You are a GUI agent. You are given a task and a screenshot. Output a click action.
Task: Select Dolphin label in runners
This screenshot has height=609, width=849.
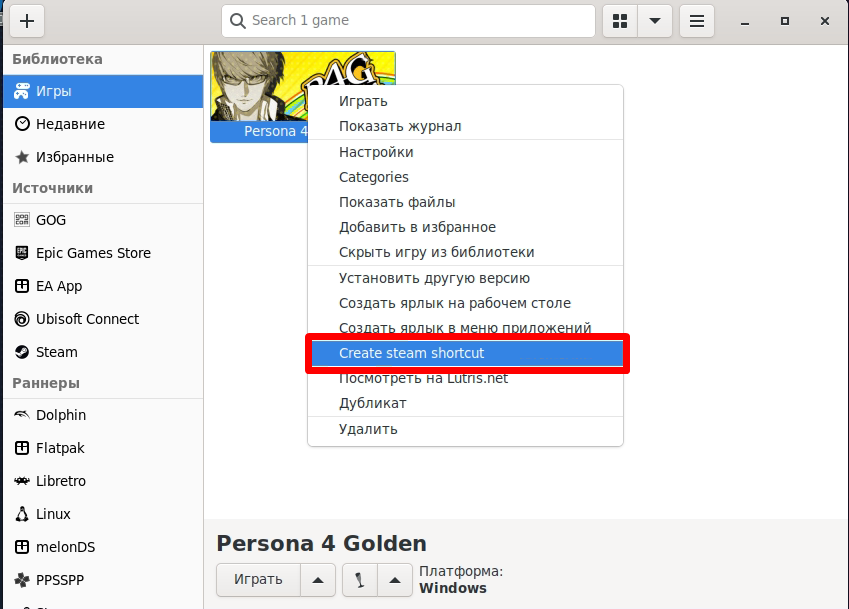point(61,415)
